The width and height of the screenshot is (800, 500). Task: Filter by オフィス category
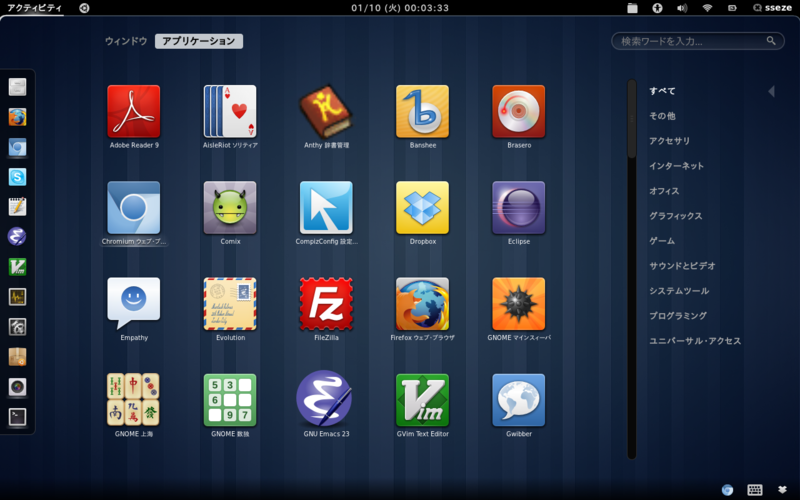click(x=664, y=191)
